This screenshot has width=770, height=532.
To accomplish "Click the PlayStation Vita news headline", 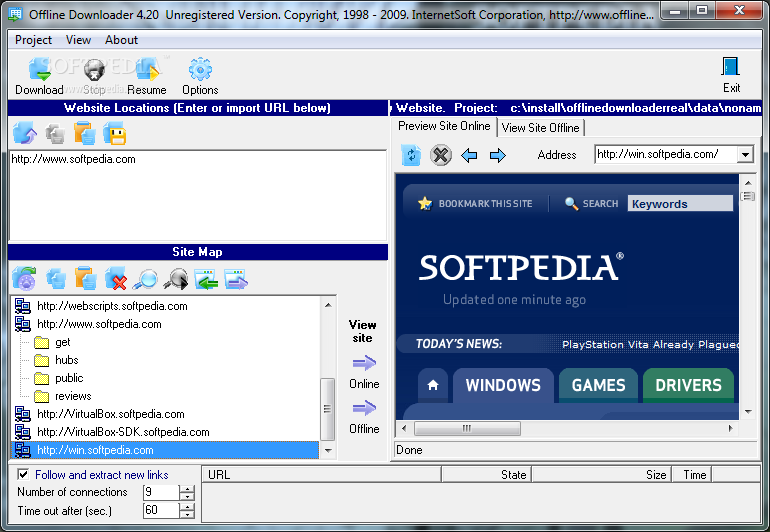I will tap(651, 344).
